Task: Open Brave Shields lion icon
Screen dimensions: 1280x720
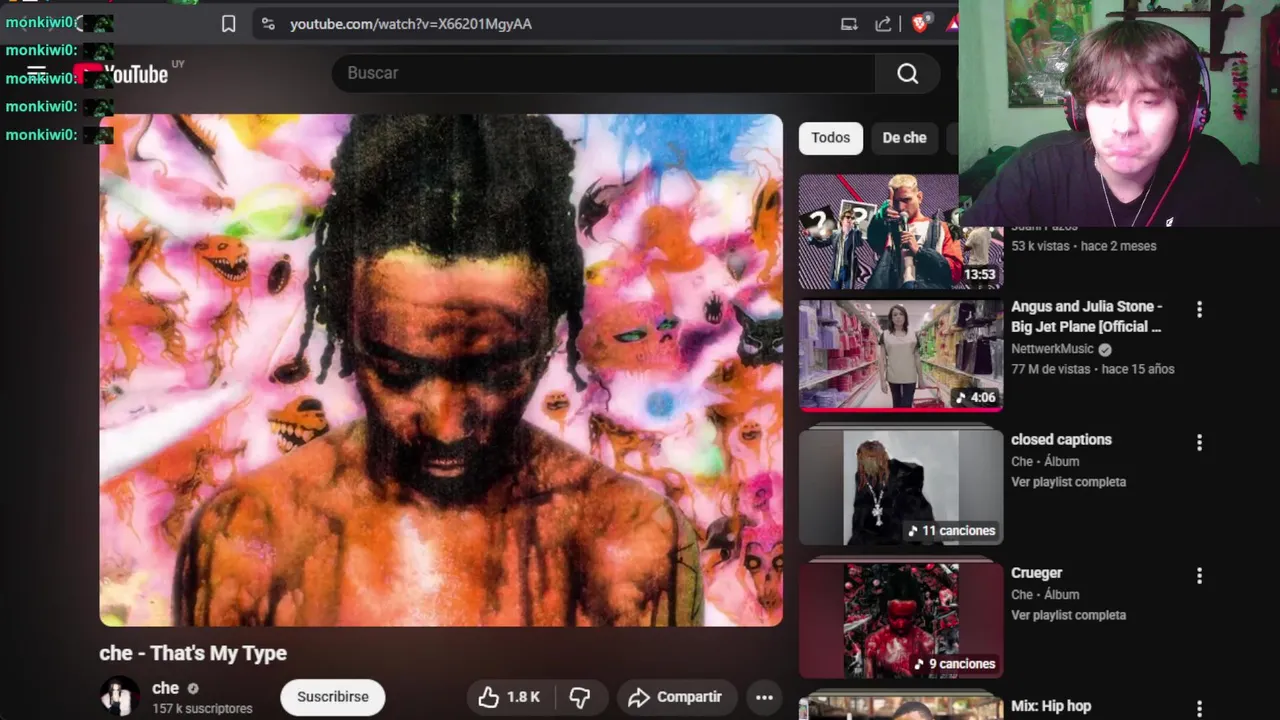Action: 920,23
